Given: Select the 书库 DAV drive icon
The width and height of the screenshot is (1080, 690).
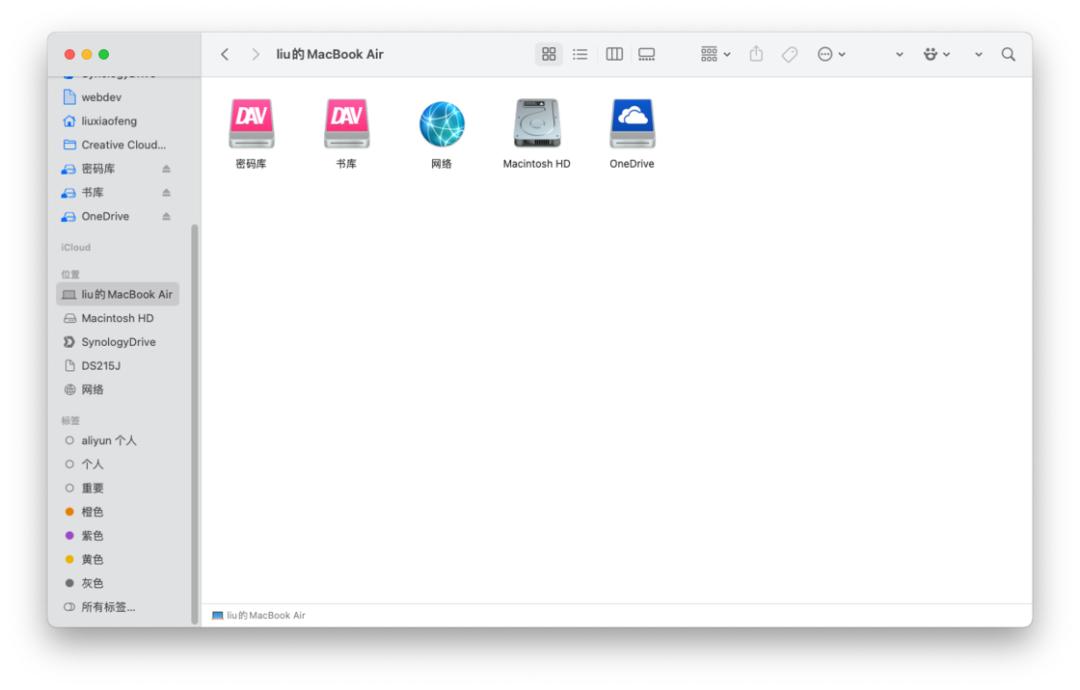Looking at the screenshot, I should coord(346,124).
